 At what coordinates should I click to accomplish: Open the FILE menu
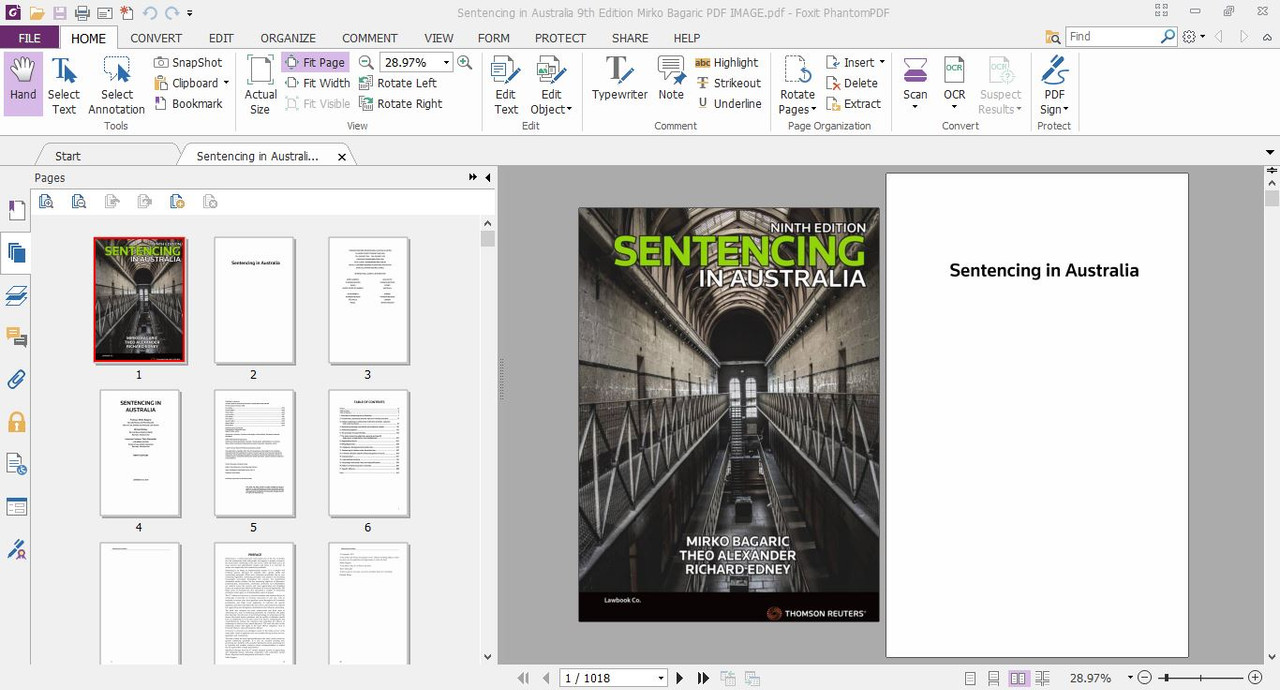click(x=30, y=38)
